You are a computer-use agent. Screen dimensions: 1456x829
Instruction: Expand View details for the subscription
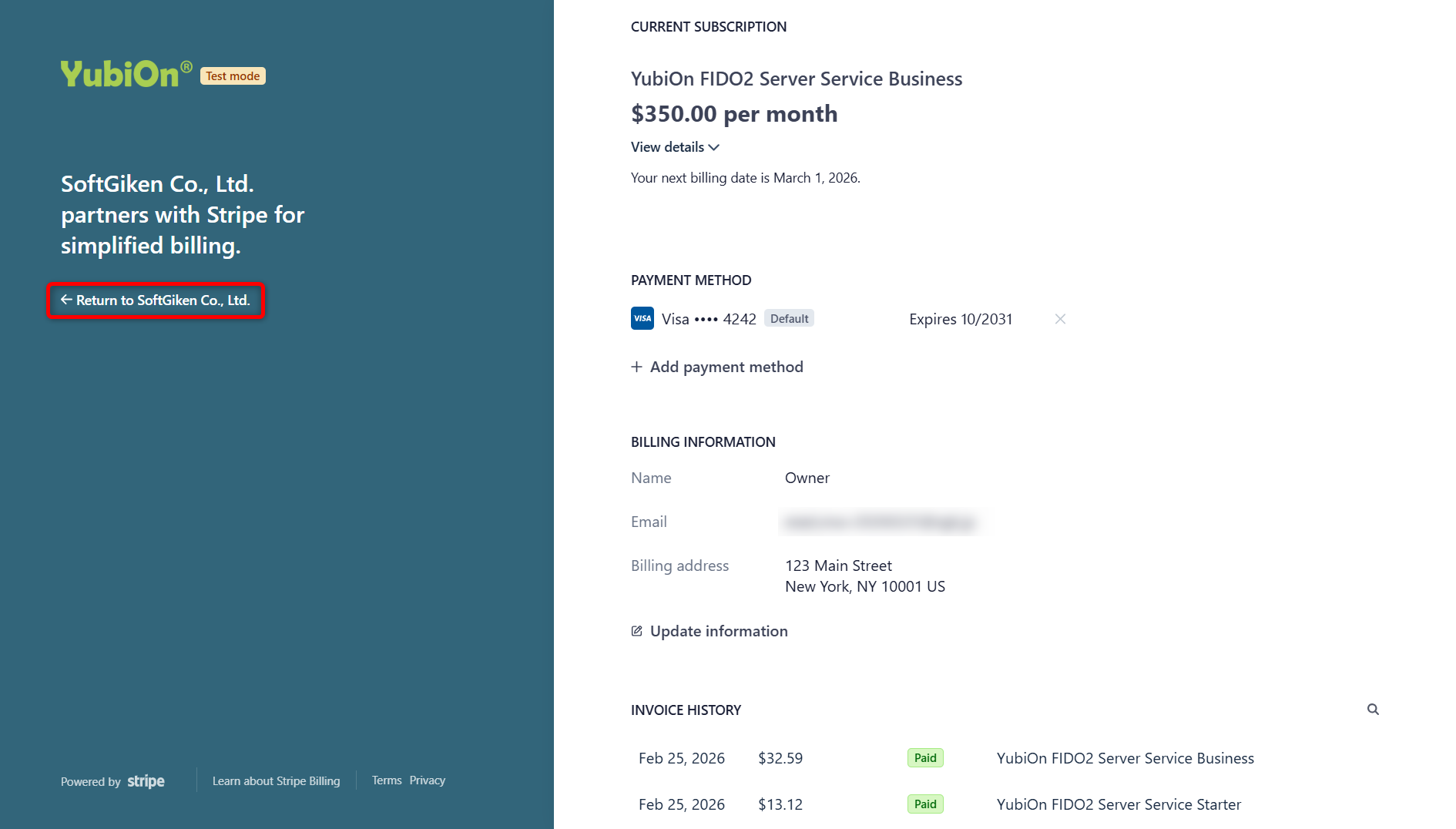[x=674, y=146]
